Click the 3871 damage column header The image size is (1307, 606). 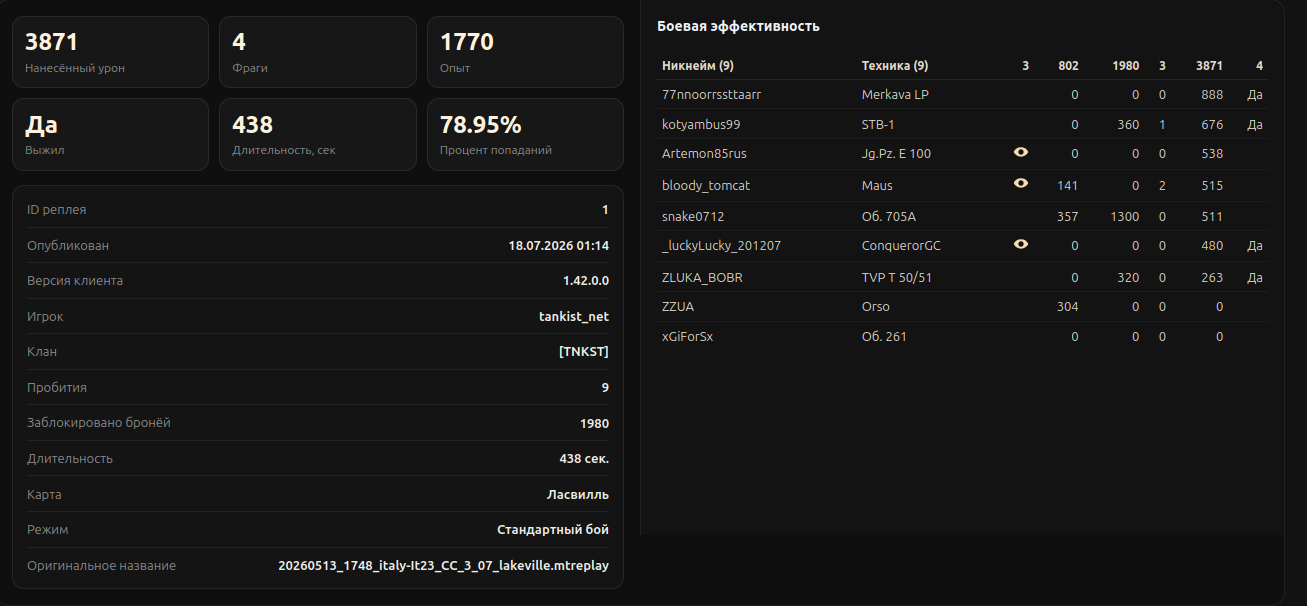[1209, 66]
